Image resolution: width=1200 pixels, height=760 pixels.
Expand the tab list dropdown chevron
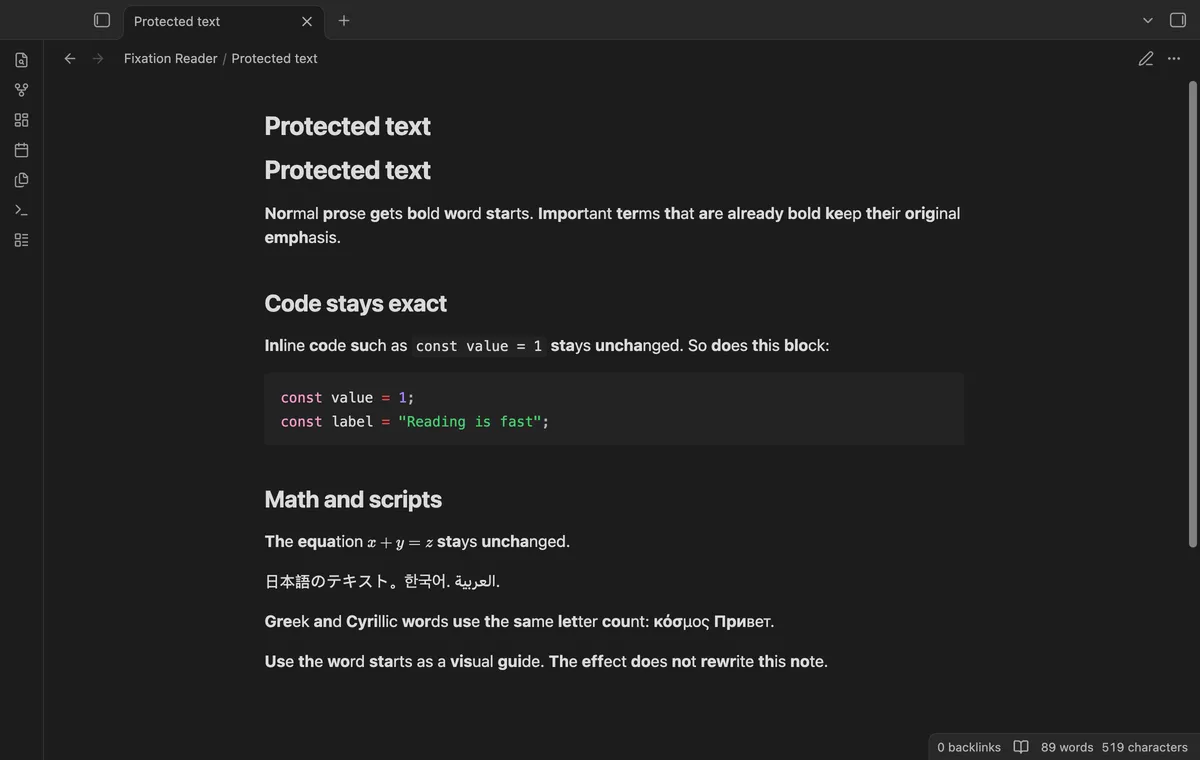tap(1148, 20)
